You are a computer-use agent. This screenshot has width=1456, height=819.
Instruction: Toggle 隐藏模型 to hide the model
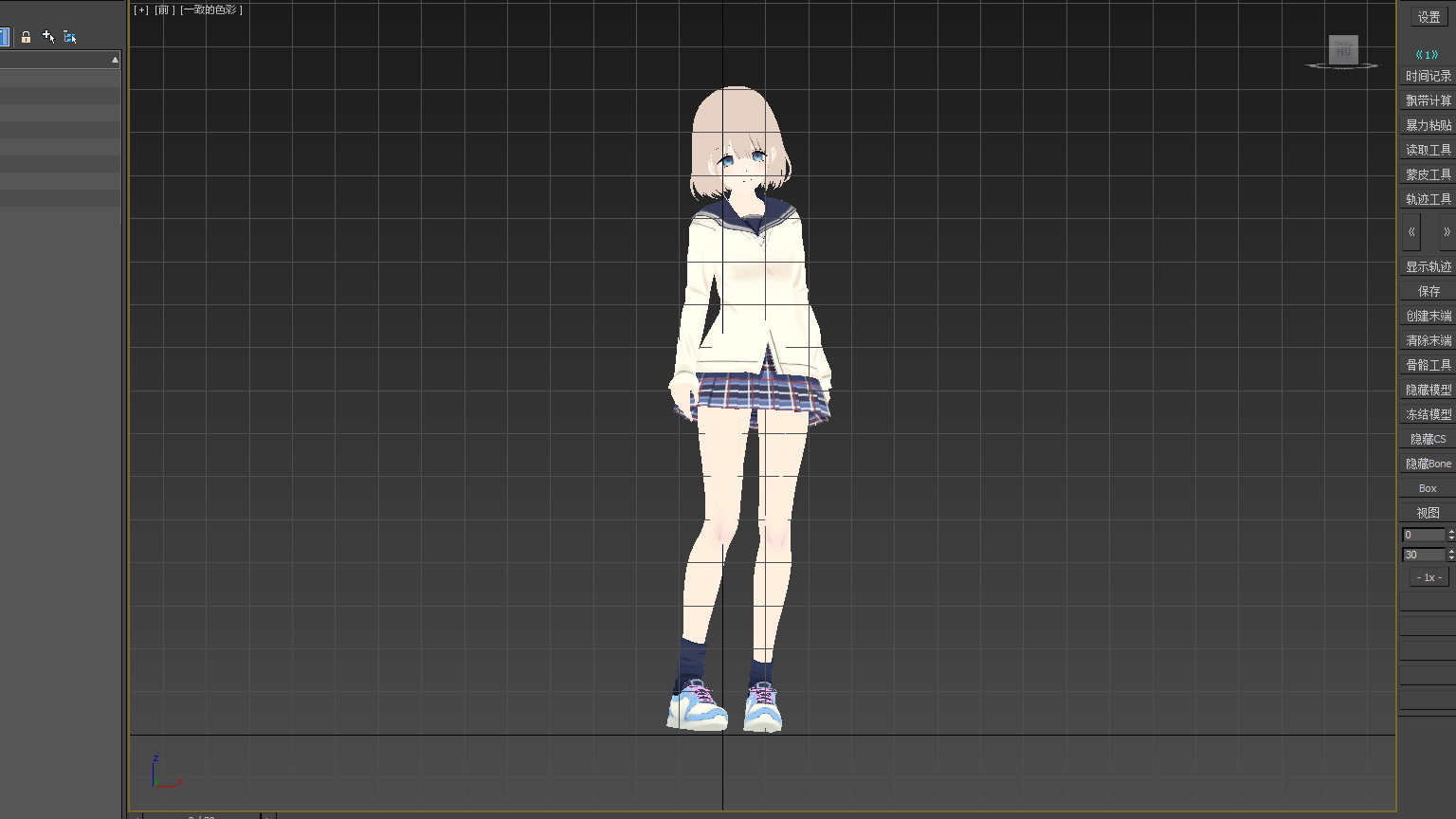pos(1428,390)
